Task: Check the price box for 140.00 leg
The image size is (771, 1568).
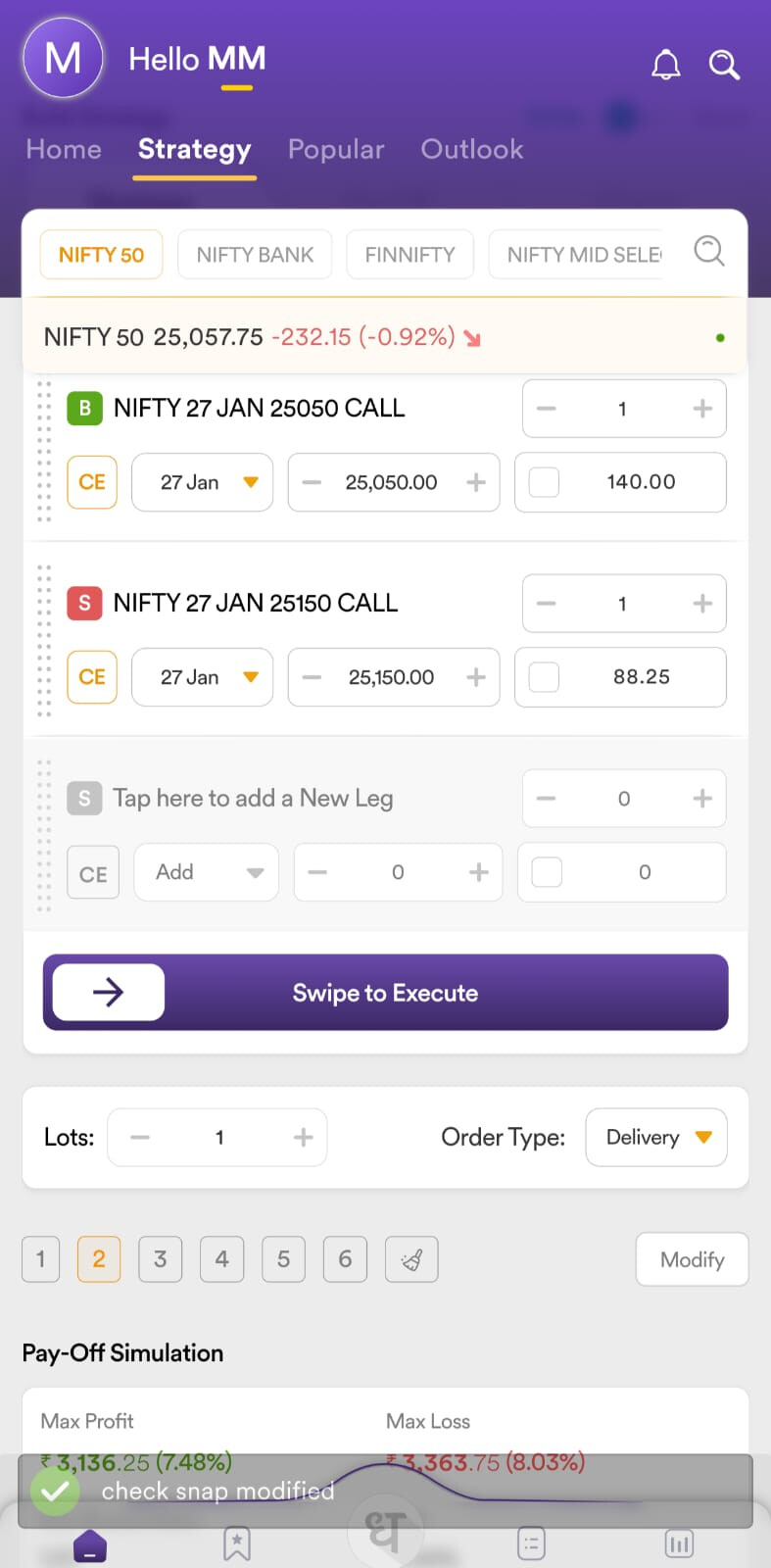Action: click(545, 482)
